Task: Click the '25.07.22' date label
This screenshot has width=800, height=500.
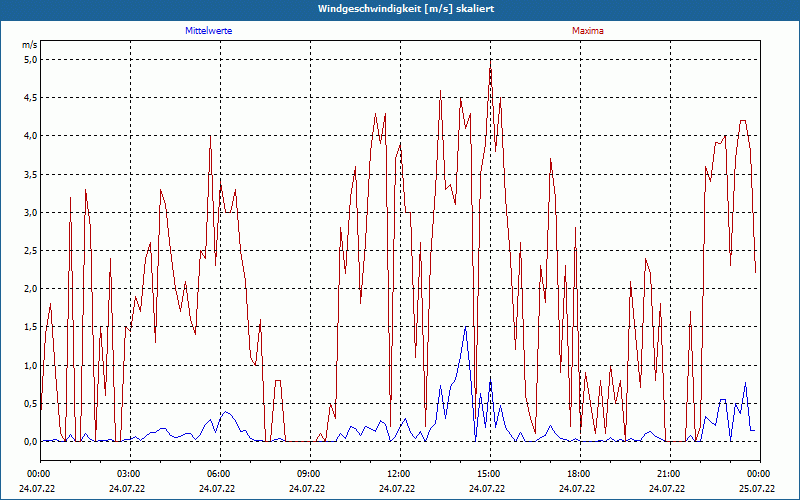Action: (x=757, y=488)
